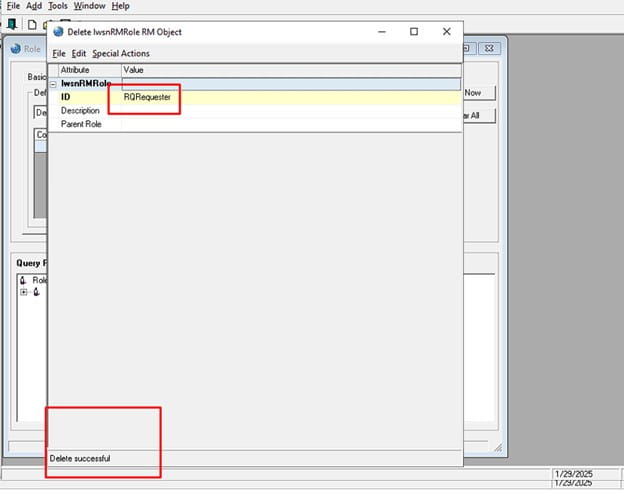Select the Description attribute row

point(80,110)
